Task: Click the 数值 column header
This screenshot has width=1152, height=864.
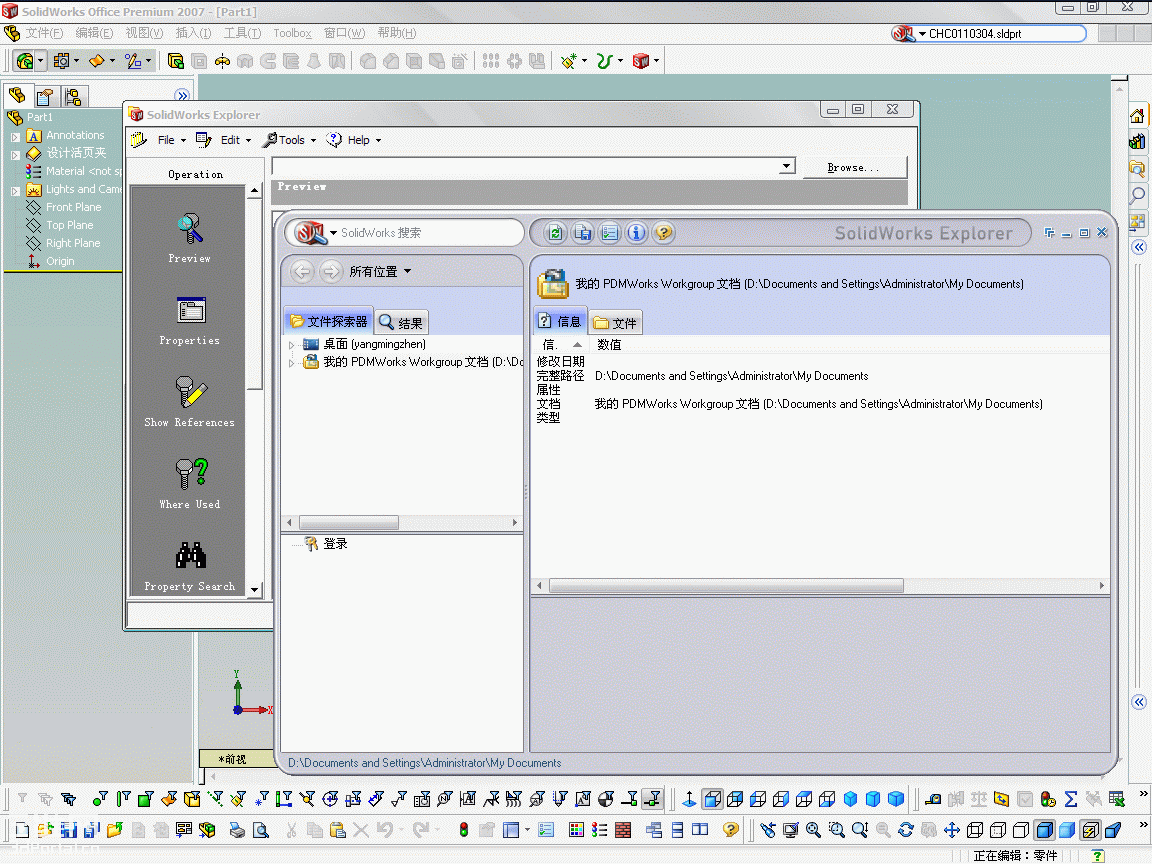Action: (609, 345)
